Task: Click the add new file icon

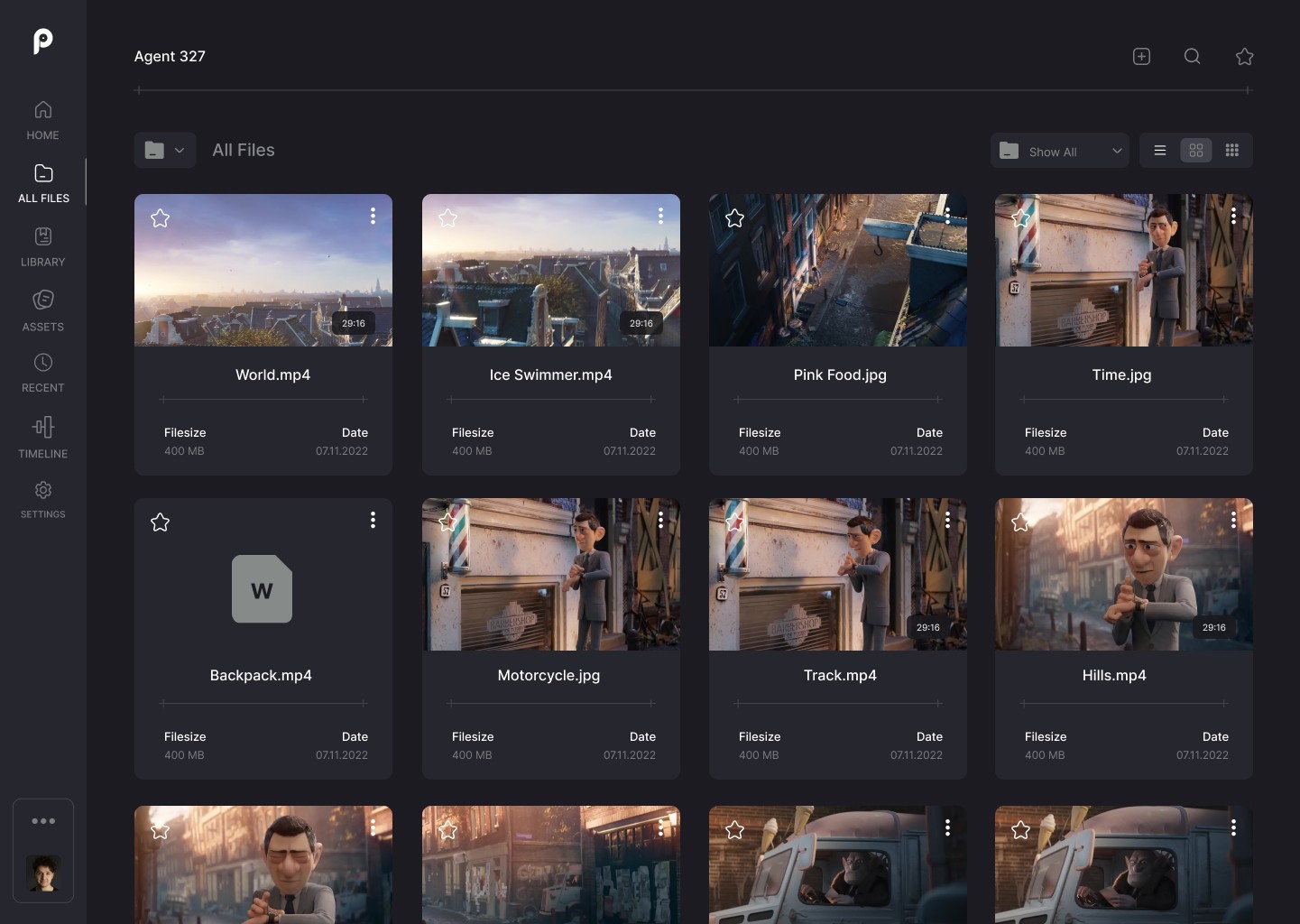Action: point(1141,57)
